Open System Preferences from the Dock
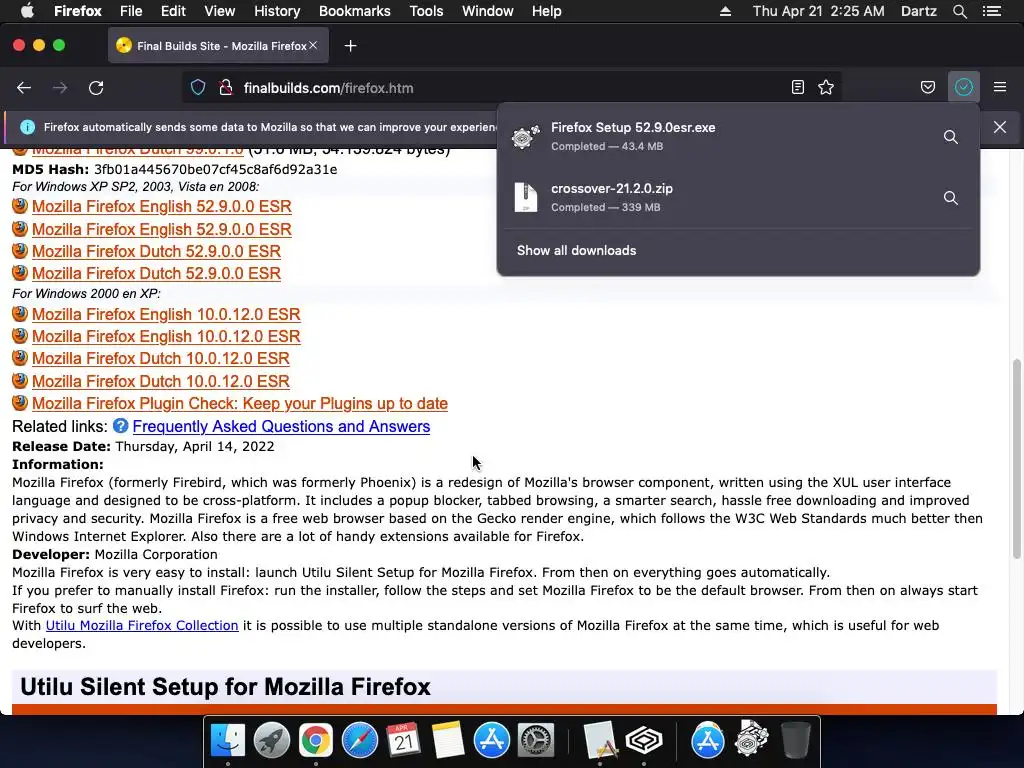Viewport: 1024px width, 768px height. (536, 740)
